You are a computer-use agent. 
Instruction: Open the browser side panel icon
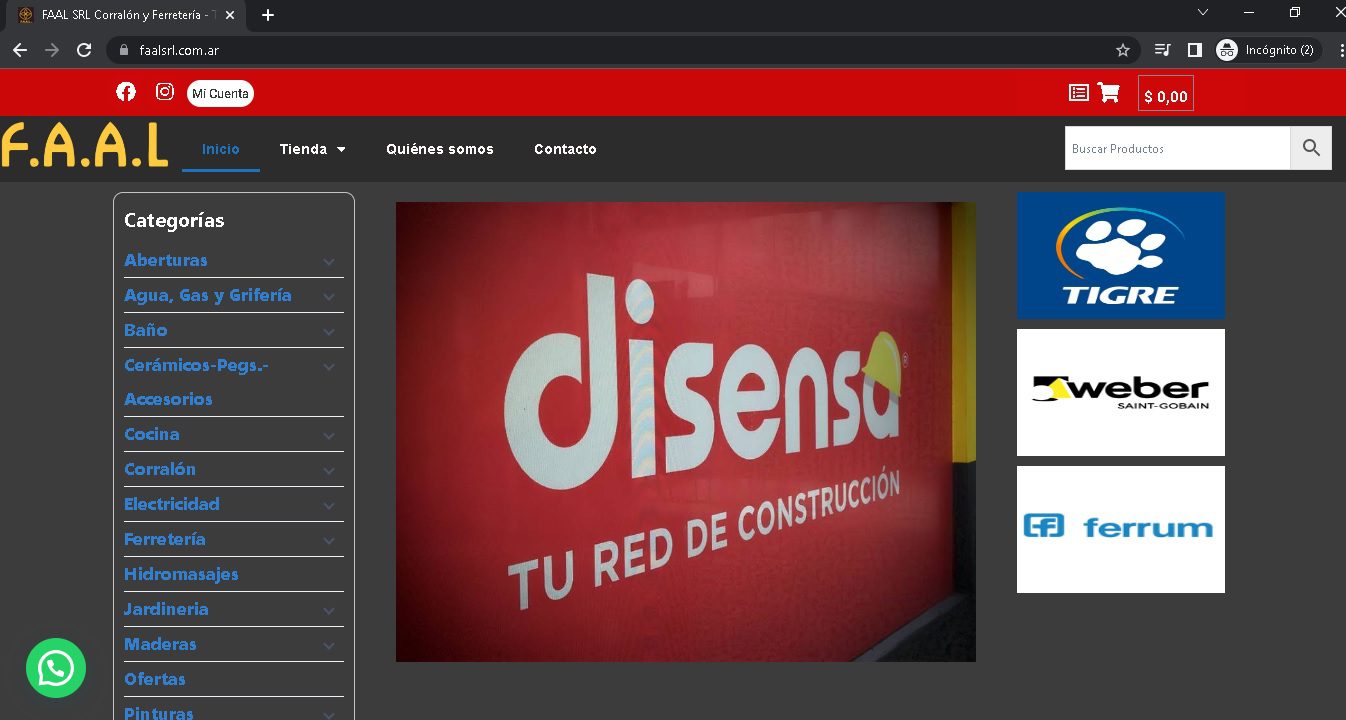(x=1194, y=50)
